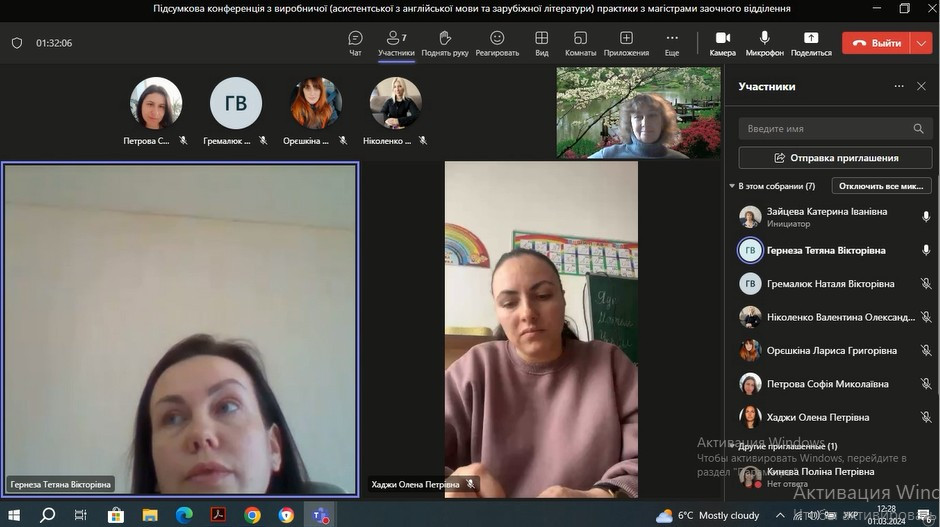The width and height of the screenshot is (940, 527).
Task: Open participants panel three-dot options
Action: 899,86
